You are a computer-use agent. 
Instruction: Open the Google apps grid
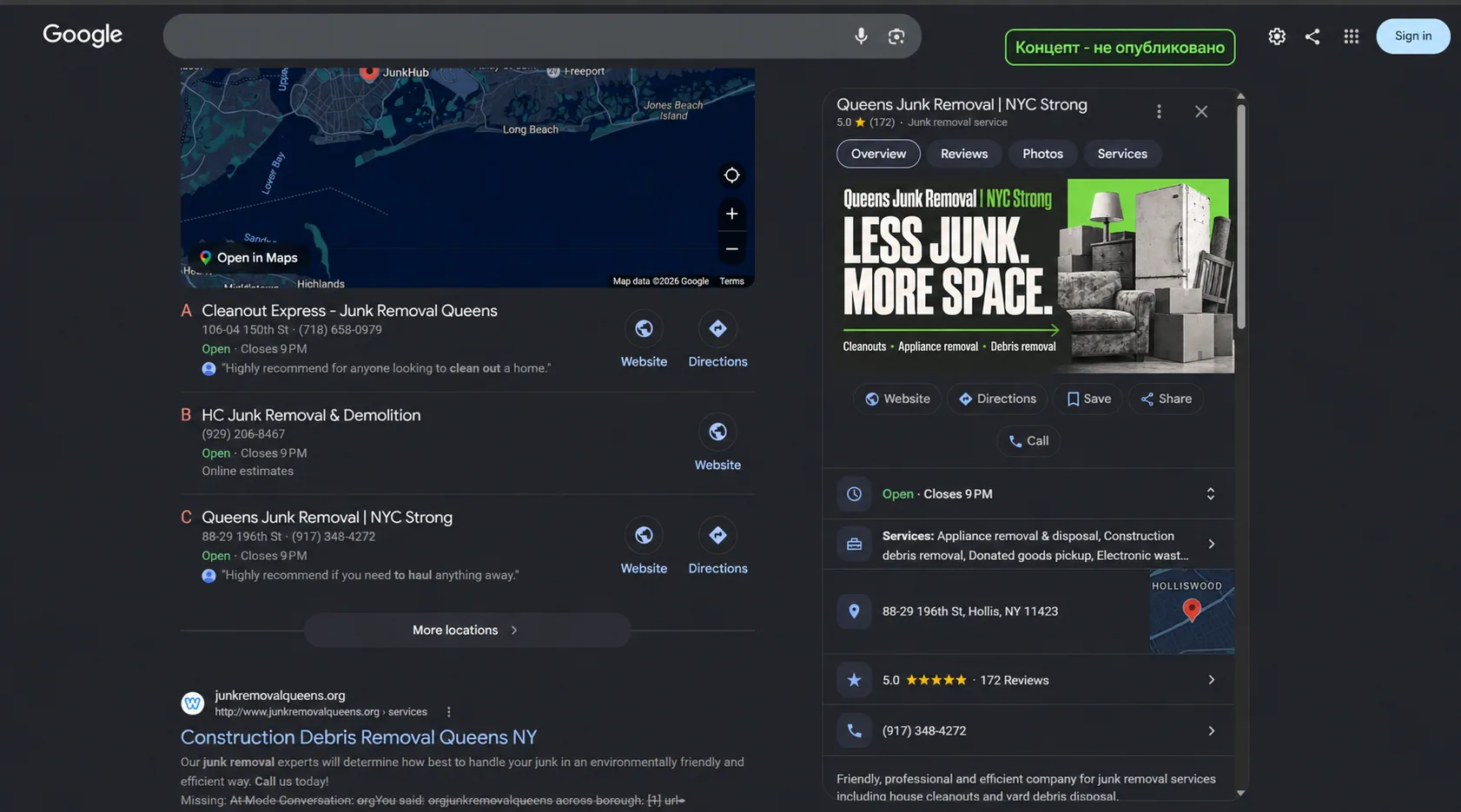1352,36
